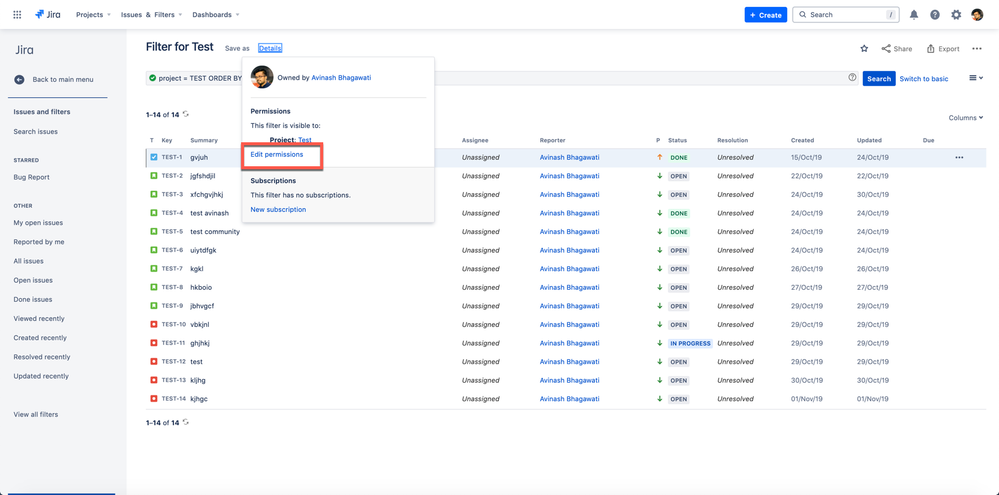
Task: Open the more actions ellipsis beside Export
Action: pyautogui.click(x=977, y=48)
